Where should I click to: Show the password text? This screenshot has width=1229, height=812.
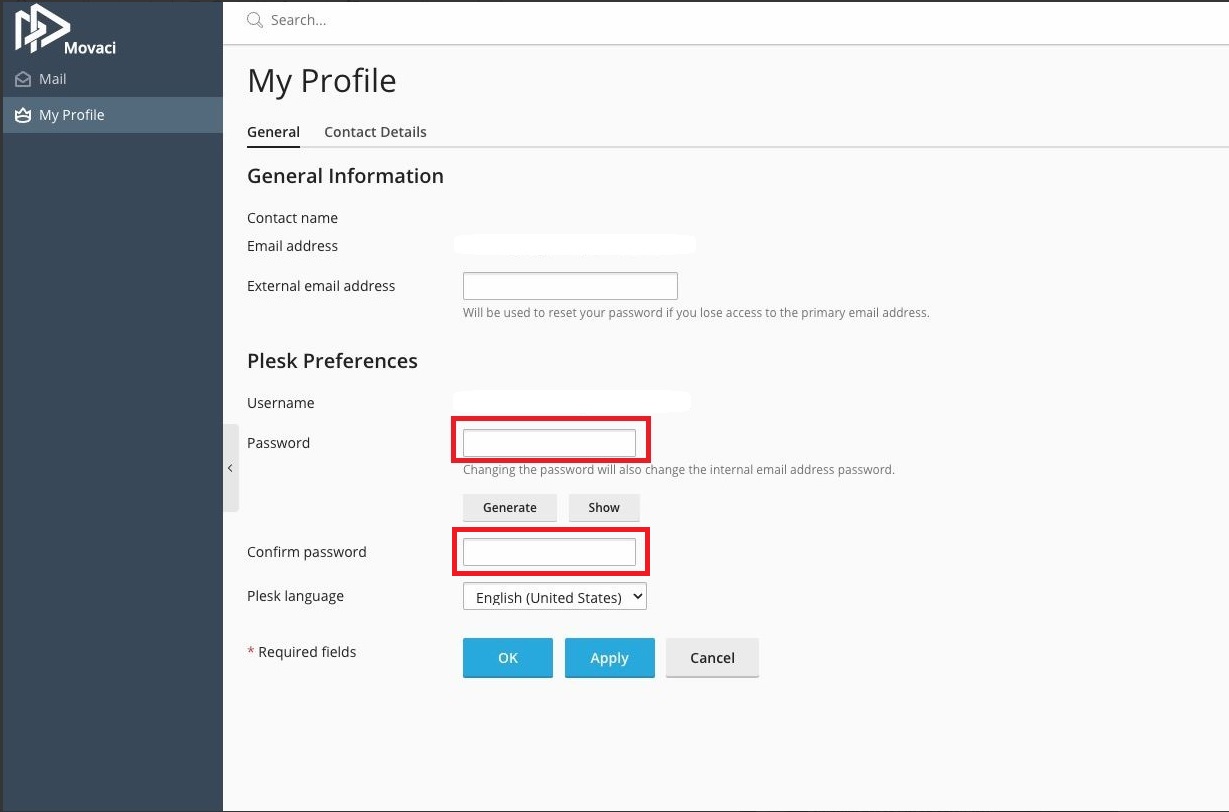[604, 507]
